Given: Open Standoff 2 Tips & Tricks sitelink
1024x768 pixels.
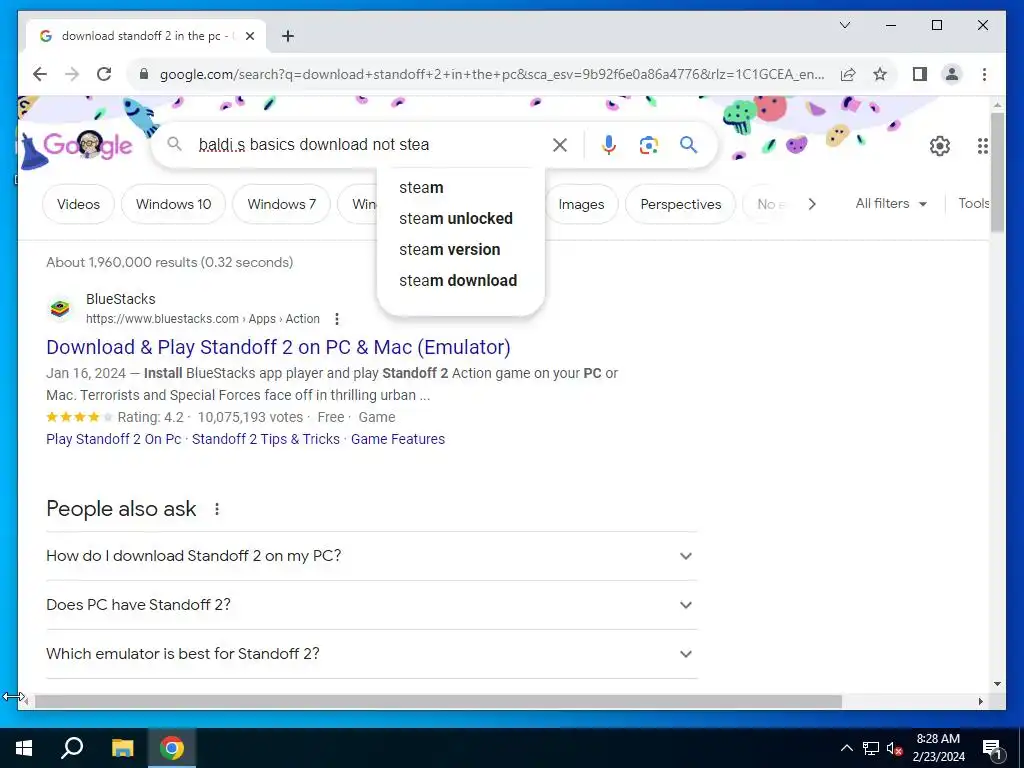Looking at the screenshot, I should [x=266, y=440].
